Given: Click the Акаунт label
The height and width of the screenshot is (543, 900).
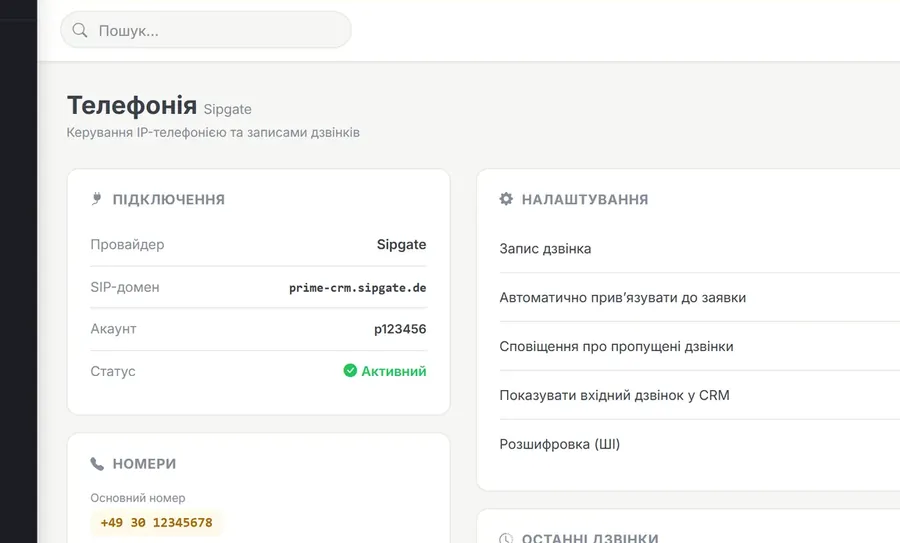Looking at the screenshot, I should click(x=113, y=329).
